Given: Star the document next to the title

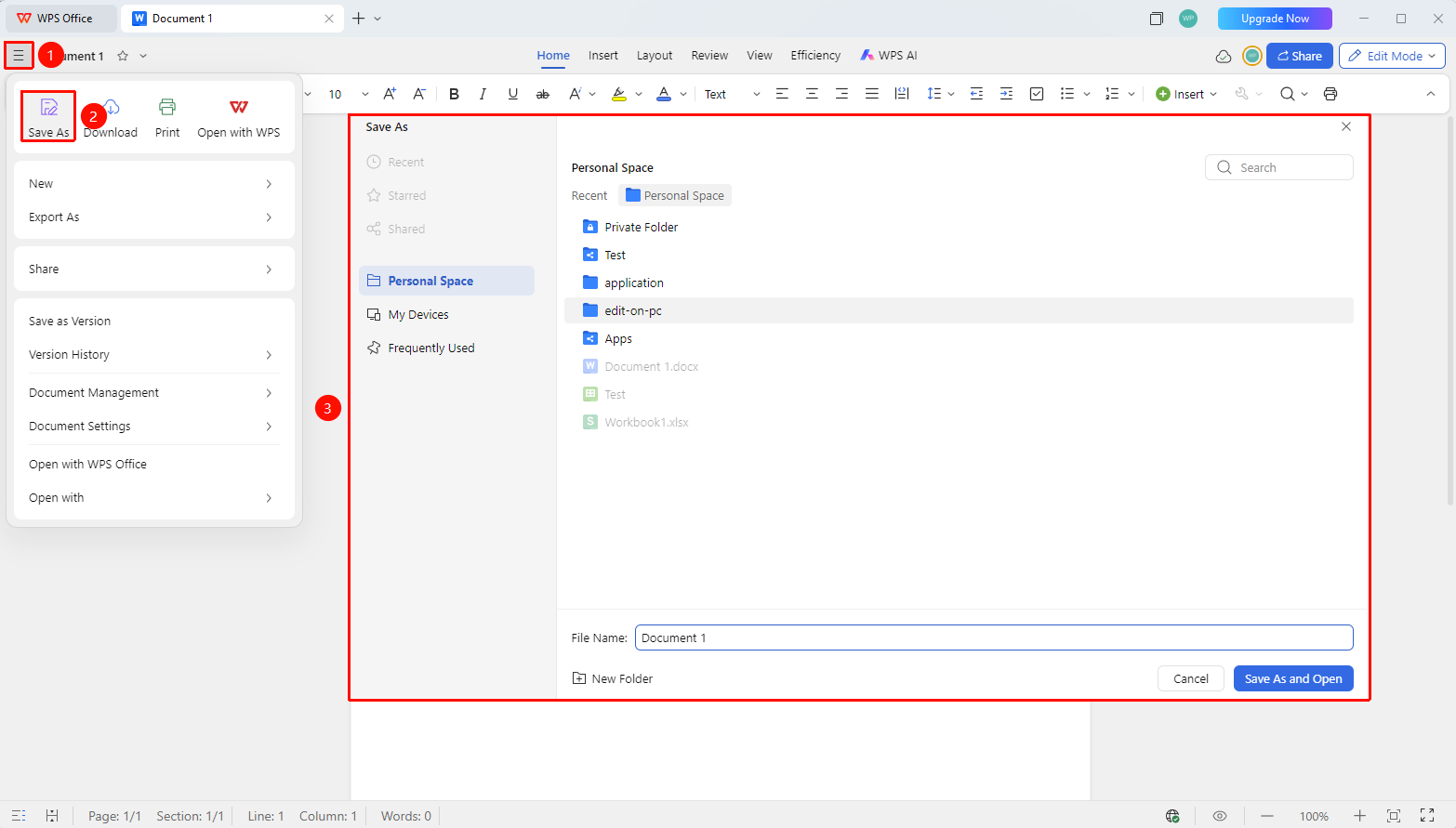Looking at the screenshot, I should coord(123,56).
